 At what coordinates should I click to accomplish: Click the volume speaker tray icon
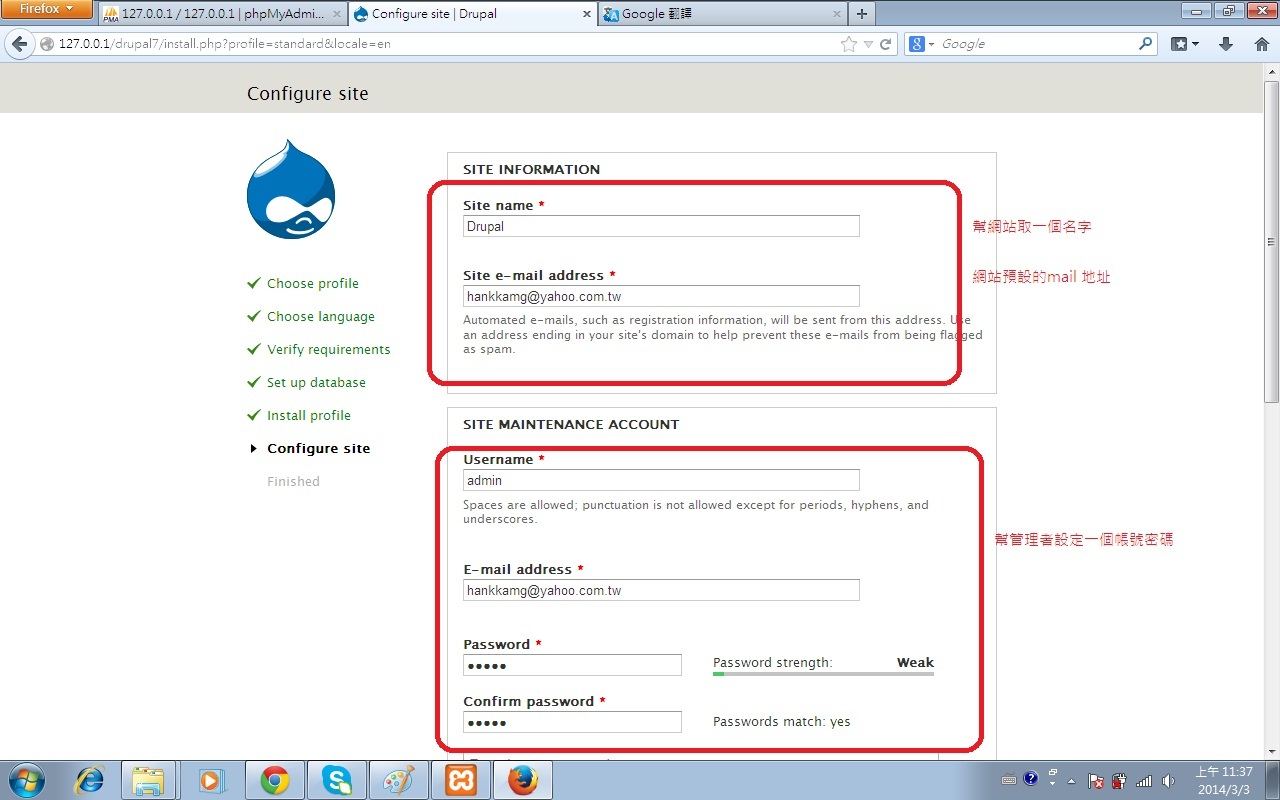point(1168,781)
